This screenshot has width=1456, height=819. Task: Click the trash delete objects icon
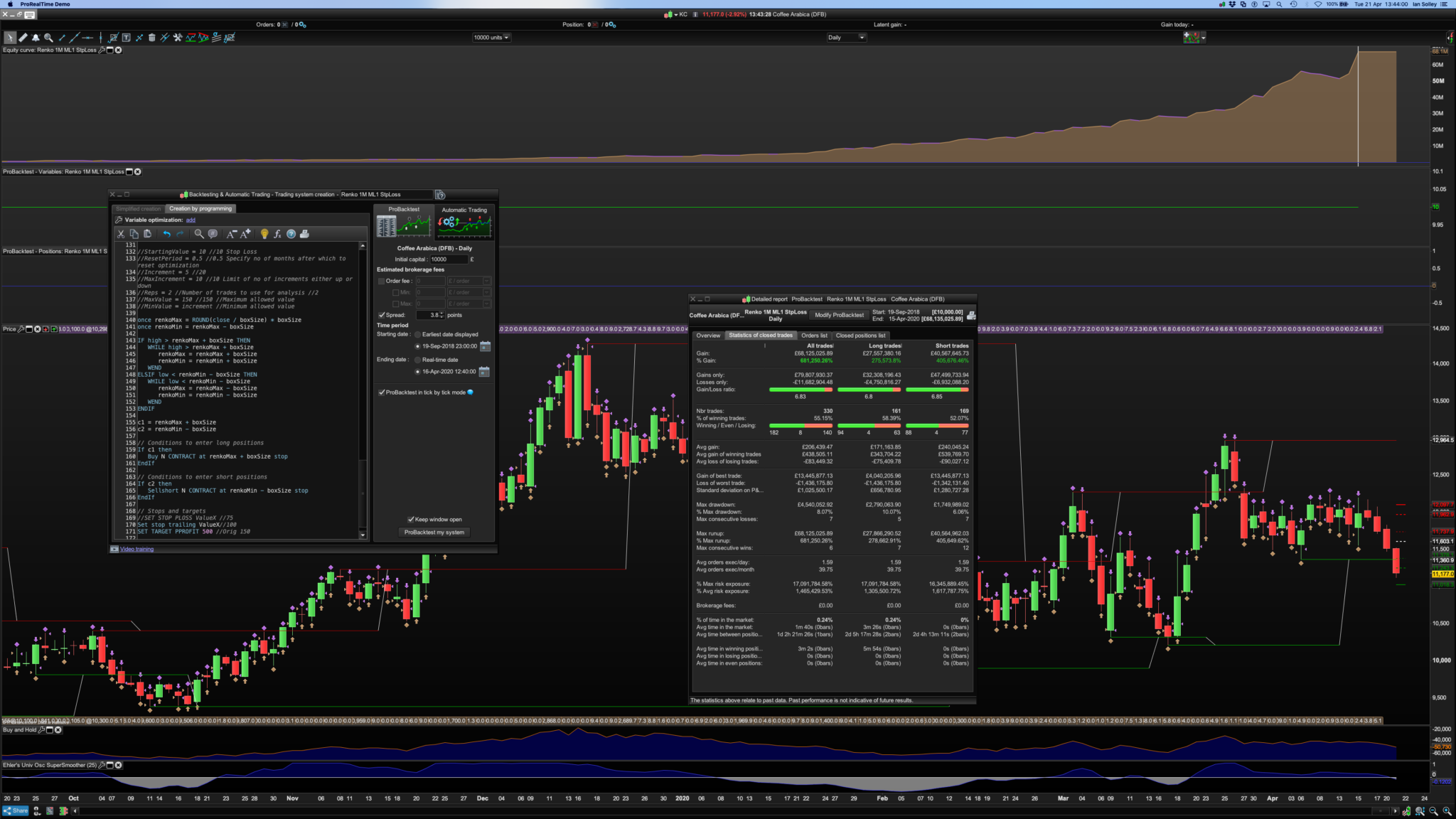pos(151,38)
